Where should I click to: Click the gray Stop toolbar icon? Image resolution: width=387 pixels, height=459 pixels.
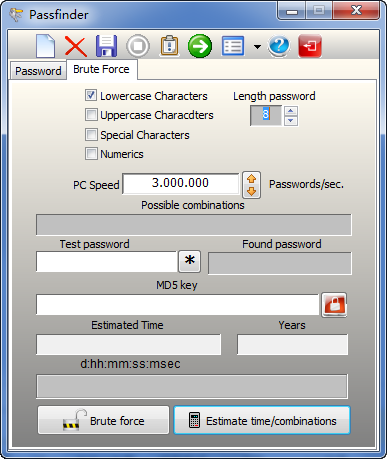tap(138, 46)
